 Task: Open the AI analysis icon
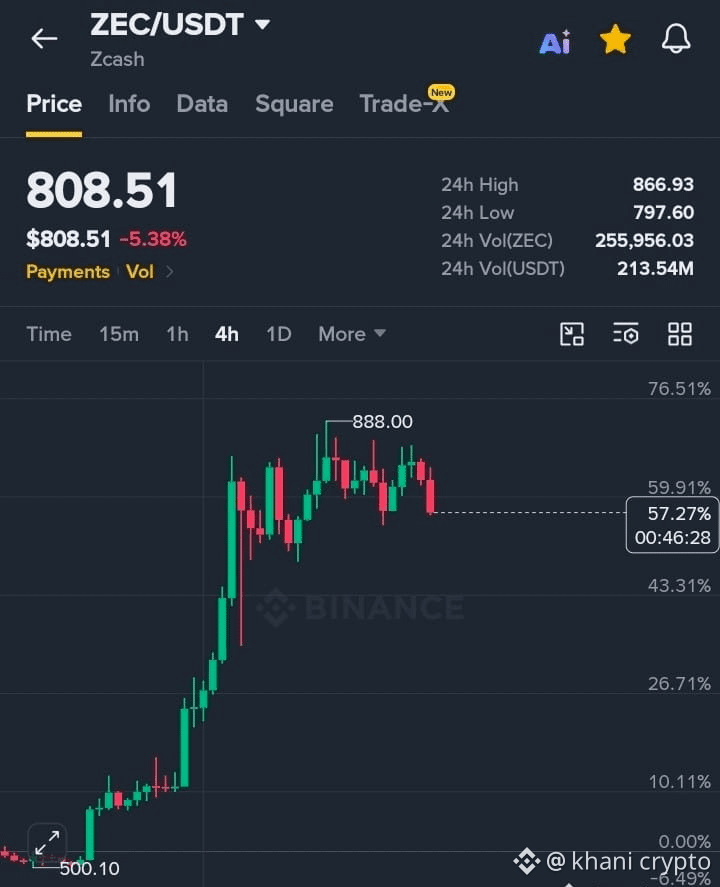(x=555, y=42)
